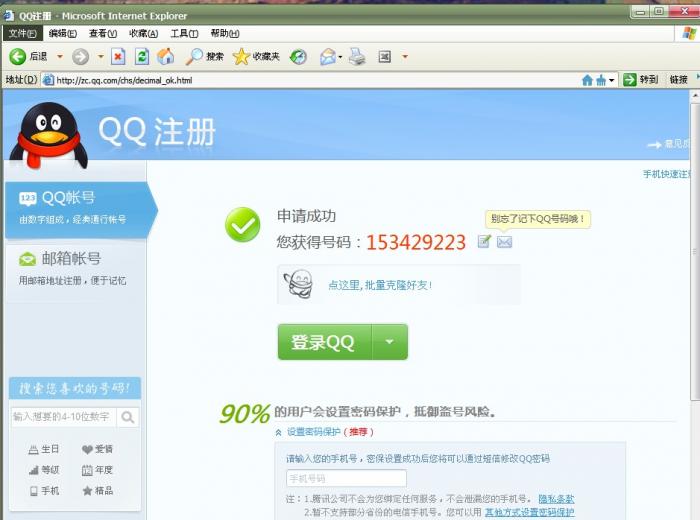Open the Mail button dropdown arrow
The width and height of the screenshot is (700, 520).
pos(340,57)
